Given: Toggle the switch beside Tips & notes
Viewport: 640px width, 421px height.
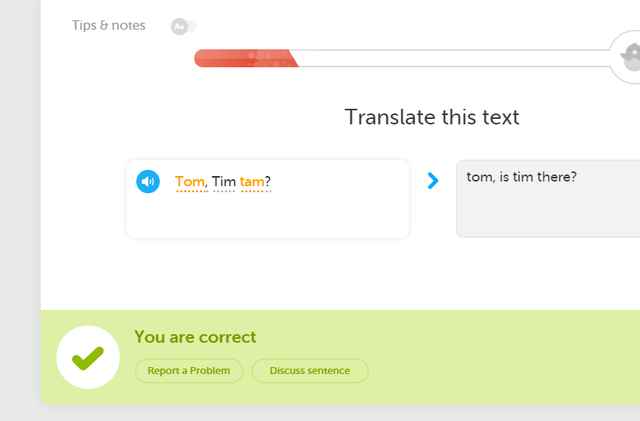Looking at the screenshot, I should pyautogui.click(x=183, y=26).
